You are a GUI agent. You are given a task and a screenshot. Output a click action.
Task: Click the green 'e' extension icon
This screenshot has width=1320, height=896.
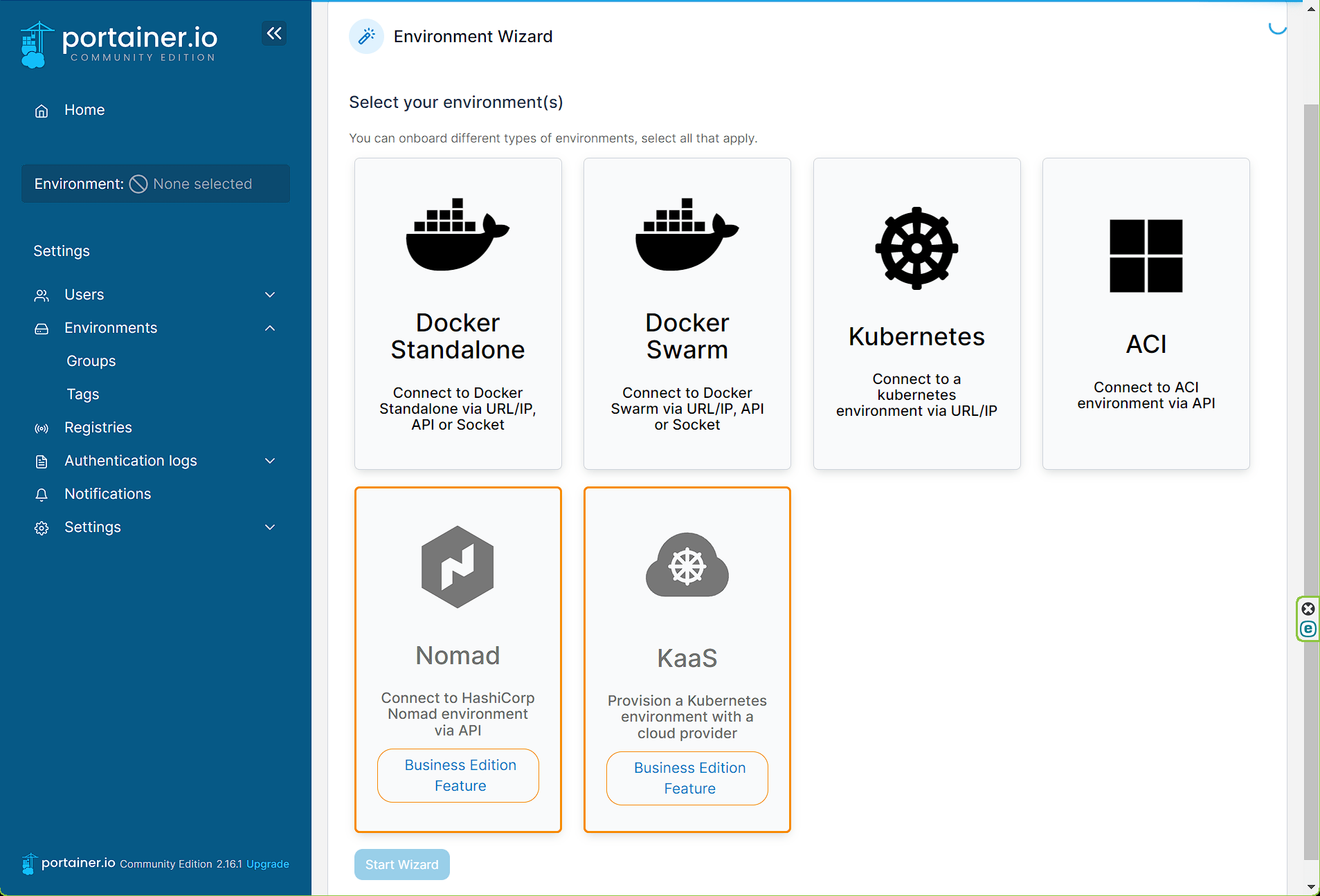point(1308,629)
